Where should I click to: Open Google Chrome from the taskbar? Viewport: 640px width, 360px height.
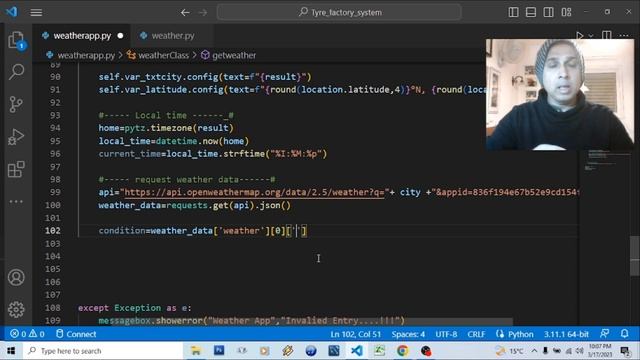click(402, 351)
